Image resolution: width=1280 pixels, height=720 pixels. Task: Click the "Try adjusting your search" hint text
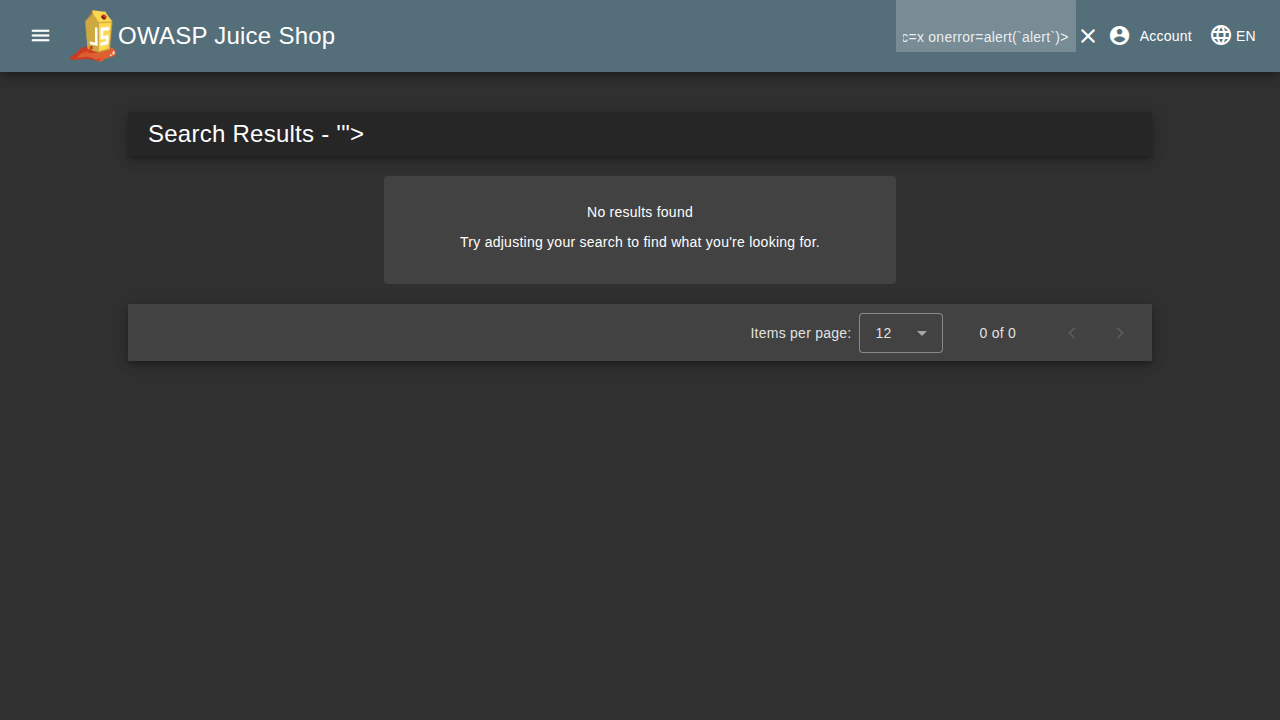[x=640, y=242]
